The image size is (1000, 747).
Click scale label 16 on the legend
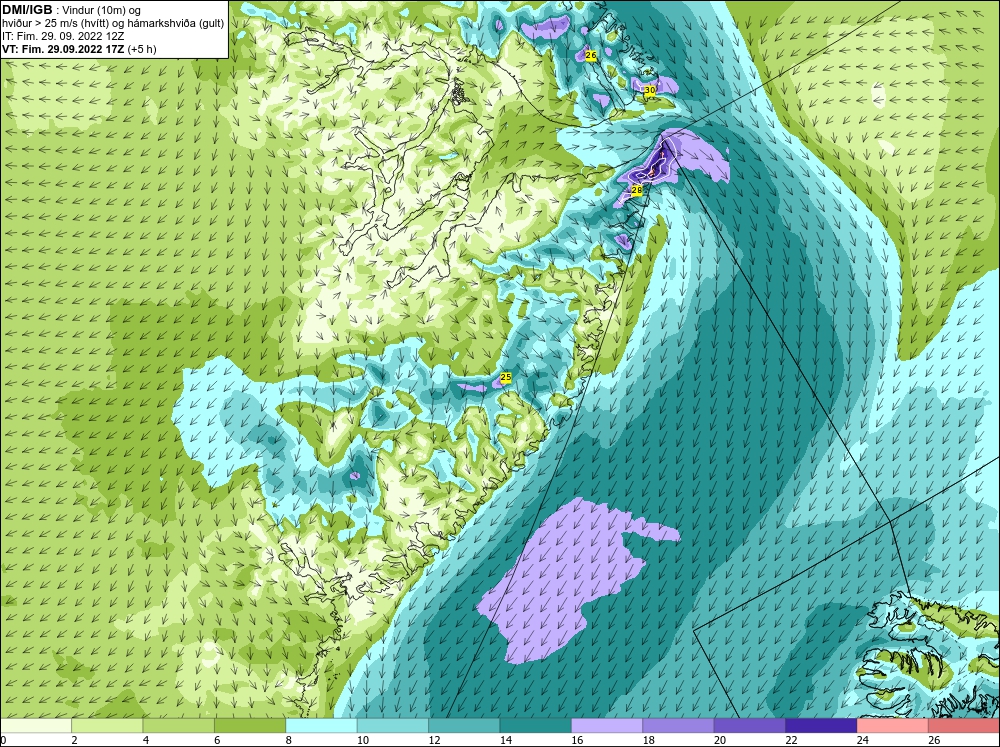(x=577, y=741)
